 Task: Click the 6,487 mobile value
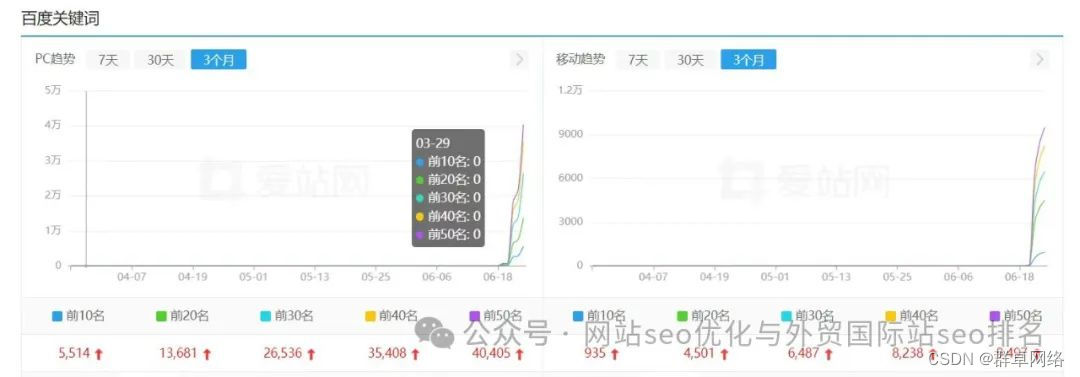click(804, 354)
